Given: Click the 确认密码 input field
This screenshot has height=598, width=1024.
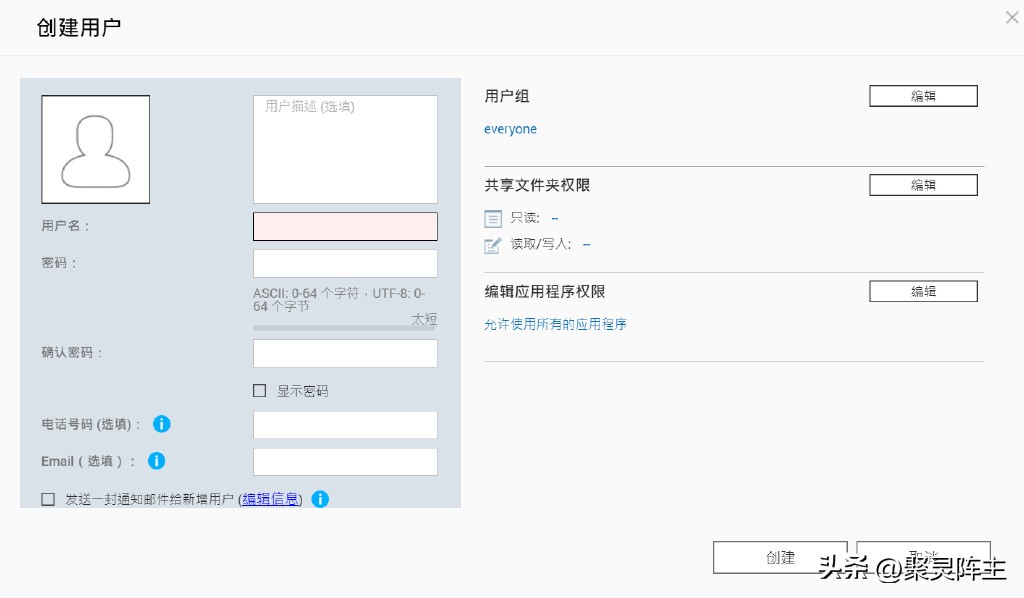Looking at the screenshot, I should (345, 353).
